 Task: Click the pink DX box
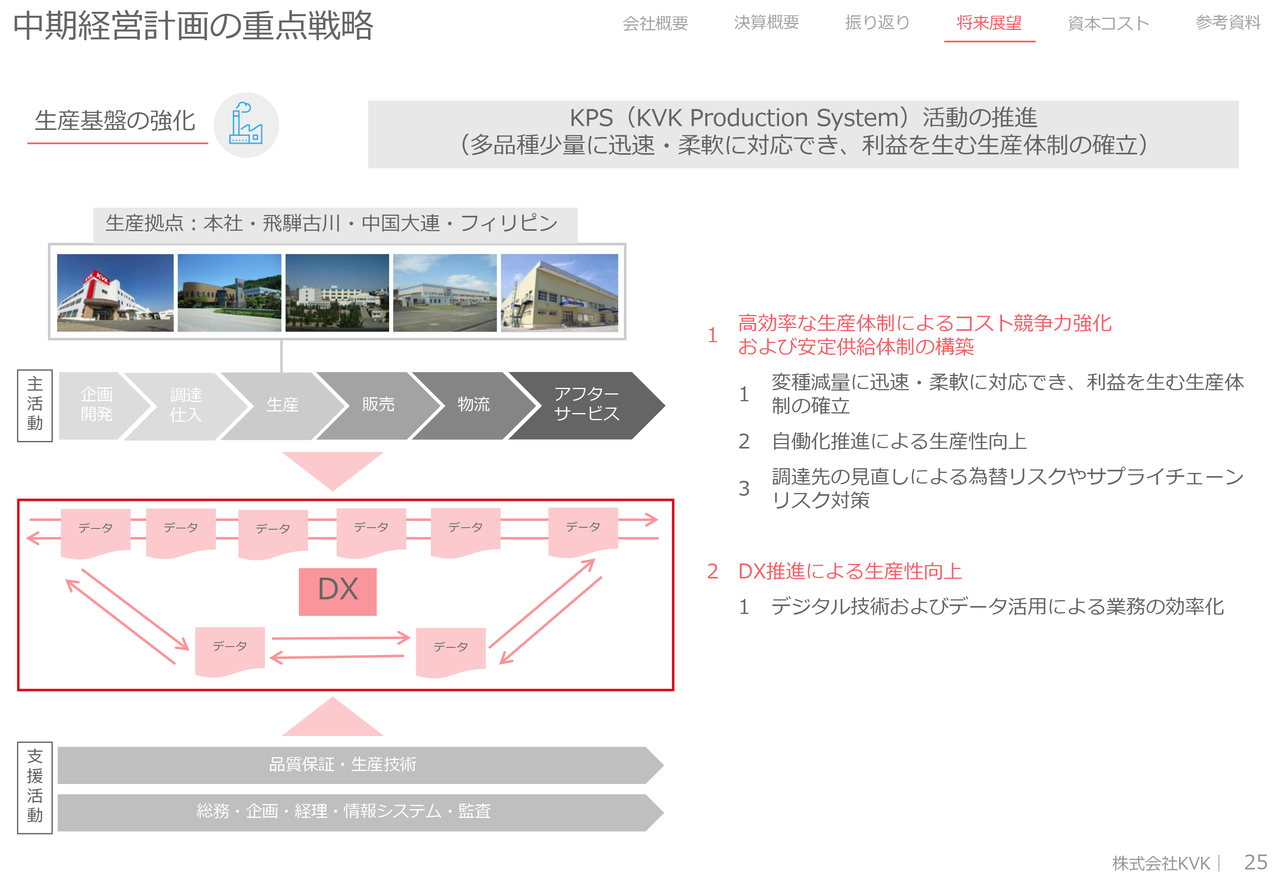click(x=337, y=590)
